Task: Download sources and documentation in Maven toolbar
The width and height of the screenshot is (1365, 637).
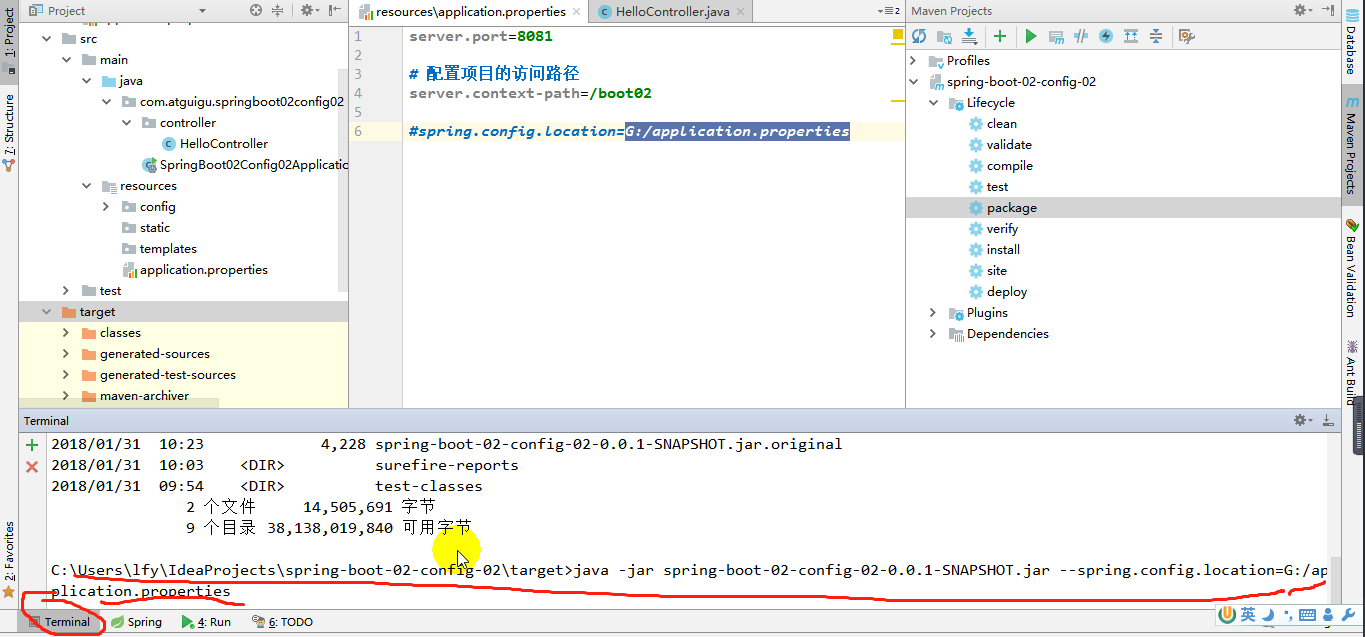Action: point(969,36)
